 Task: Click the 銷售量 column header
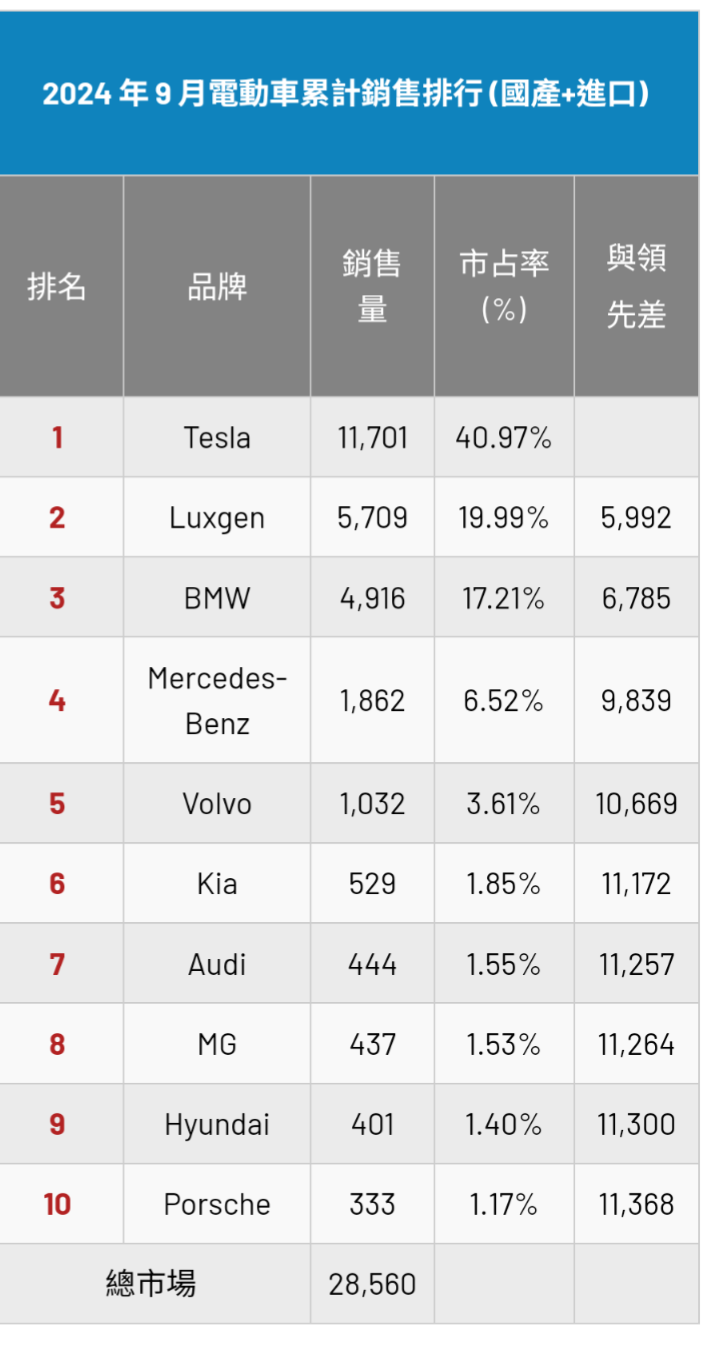pos(372,287)
